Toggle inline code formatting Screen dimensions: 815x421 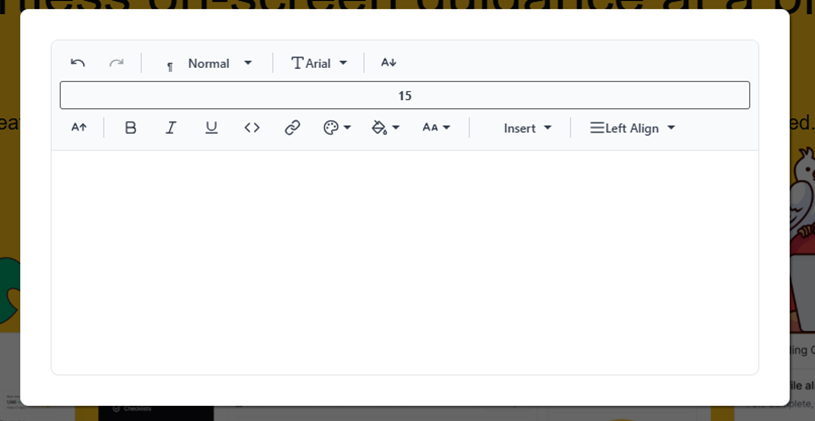pos(252,128)
